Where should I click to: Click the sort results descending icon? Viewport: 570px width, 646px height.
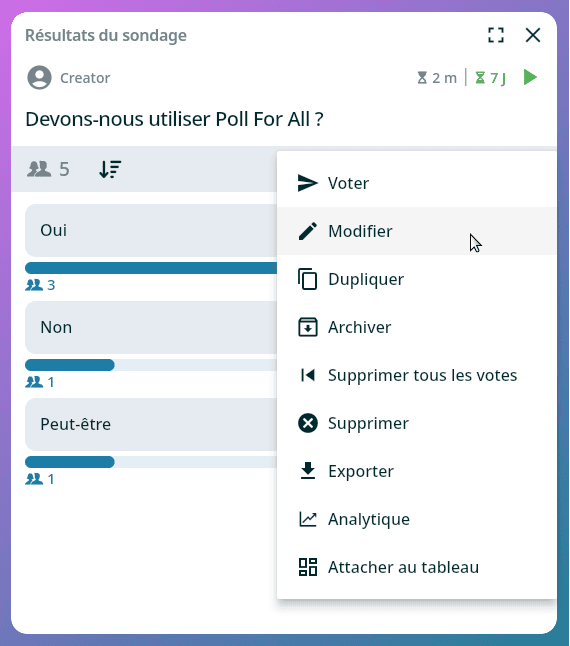pos(110,169)
